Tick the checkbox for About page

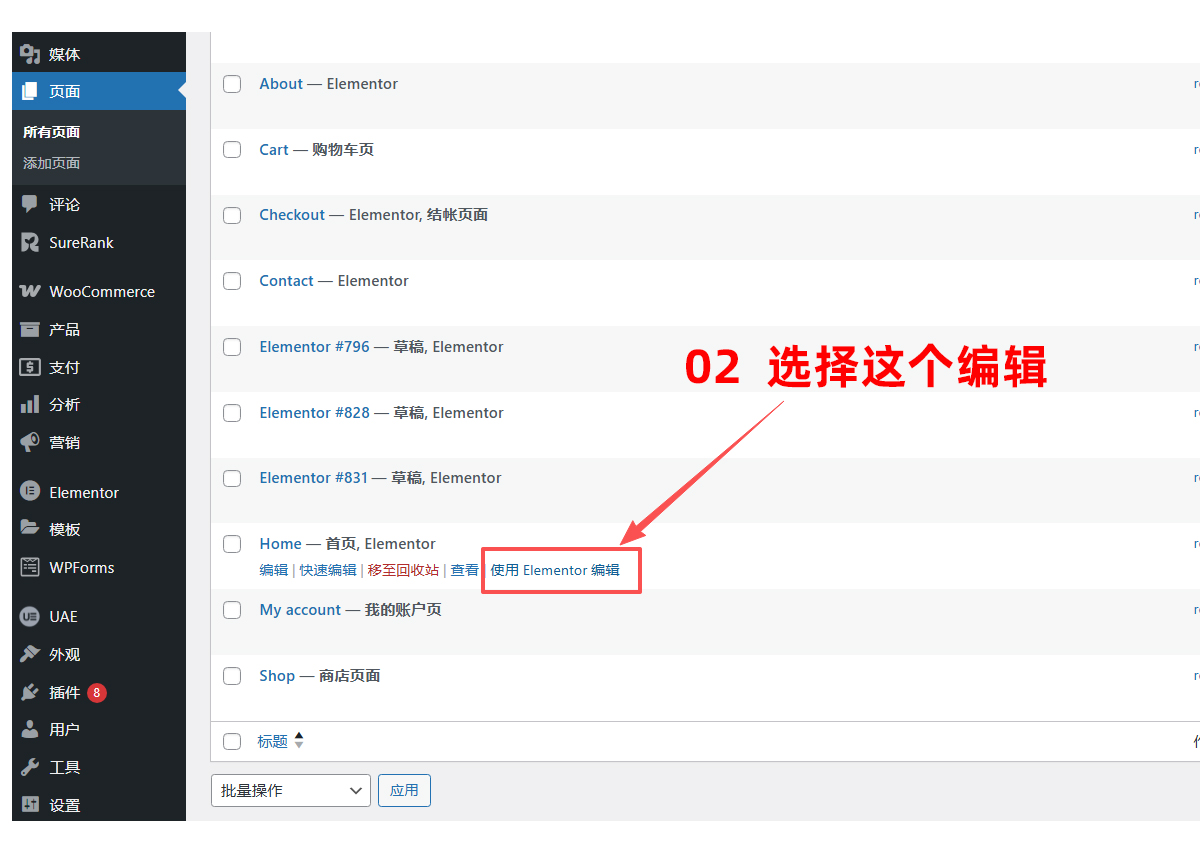232,84
